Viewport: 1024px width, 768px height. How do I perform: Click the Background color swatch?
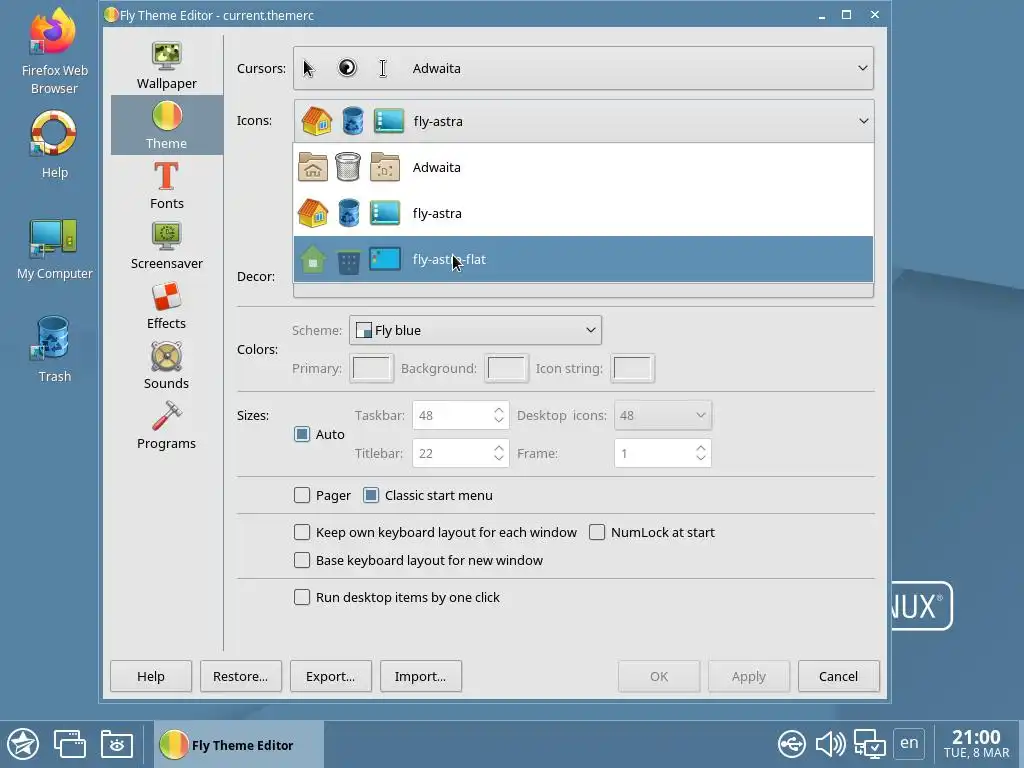507,368
